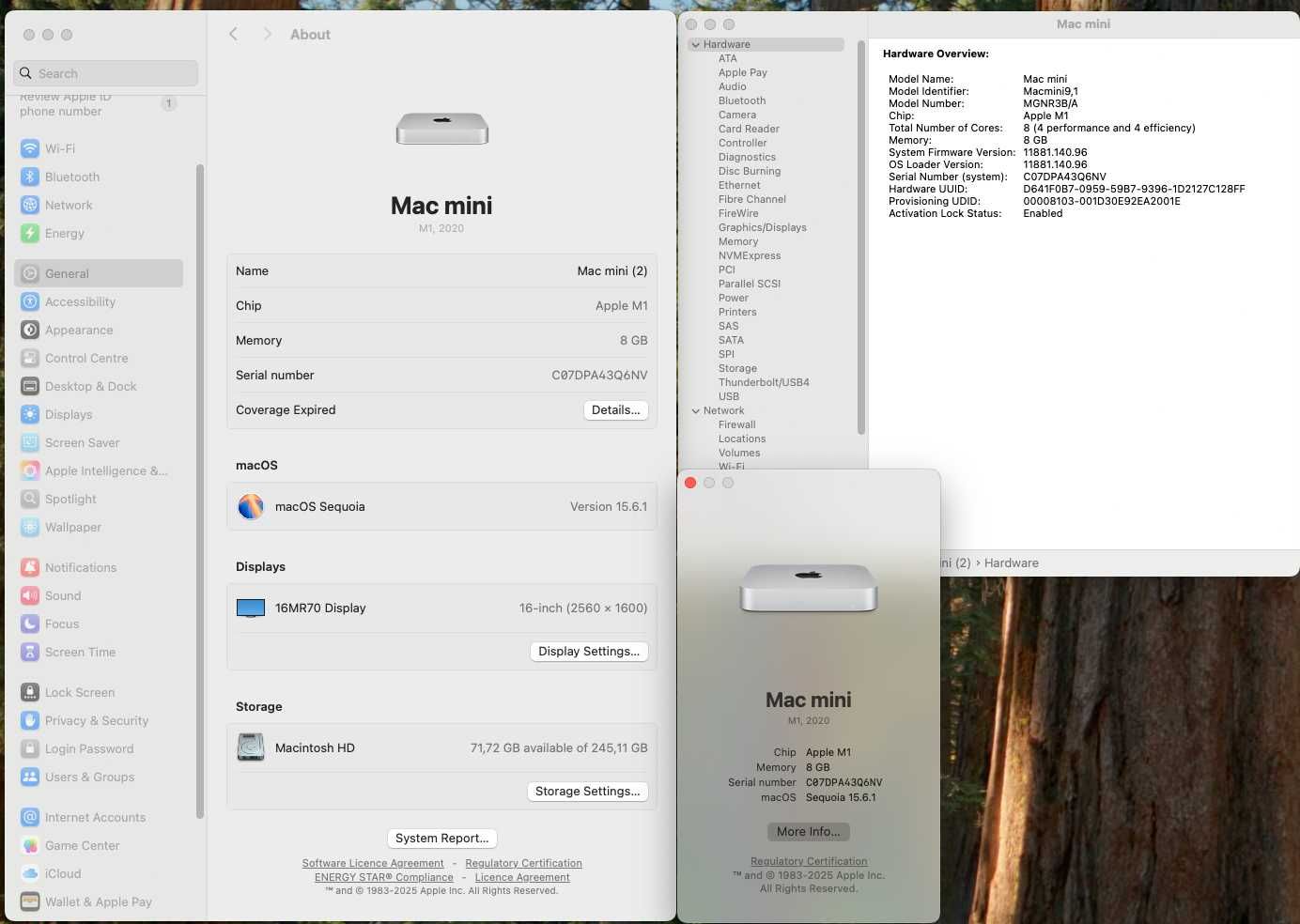Open Display Settings… button
1300x924 pixels.
click(589, 651)
